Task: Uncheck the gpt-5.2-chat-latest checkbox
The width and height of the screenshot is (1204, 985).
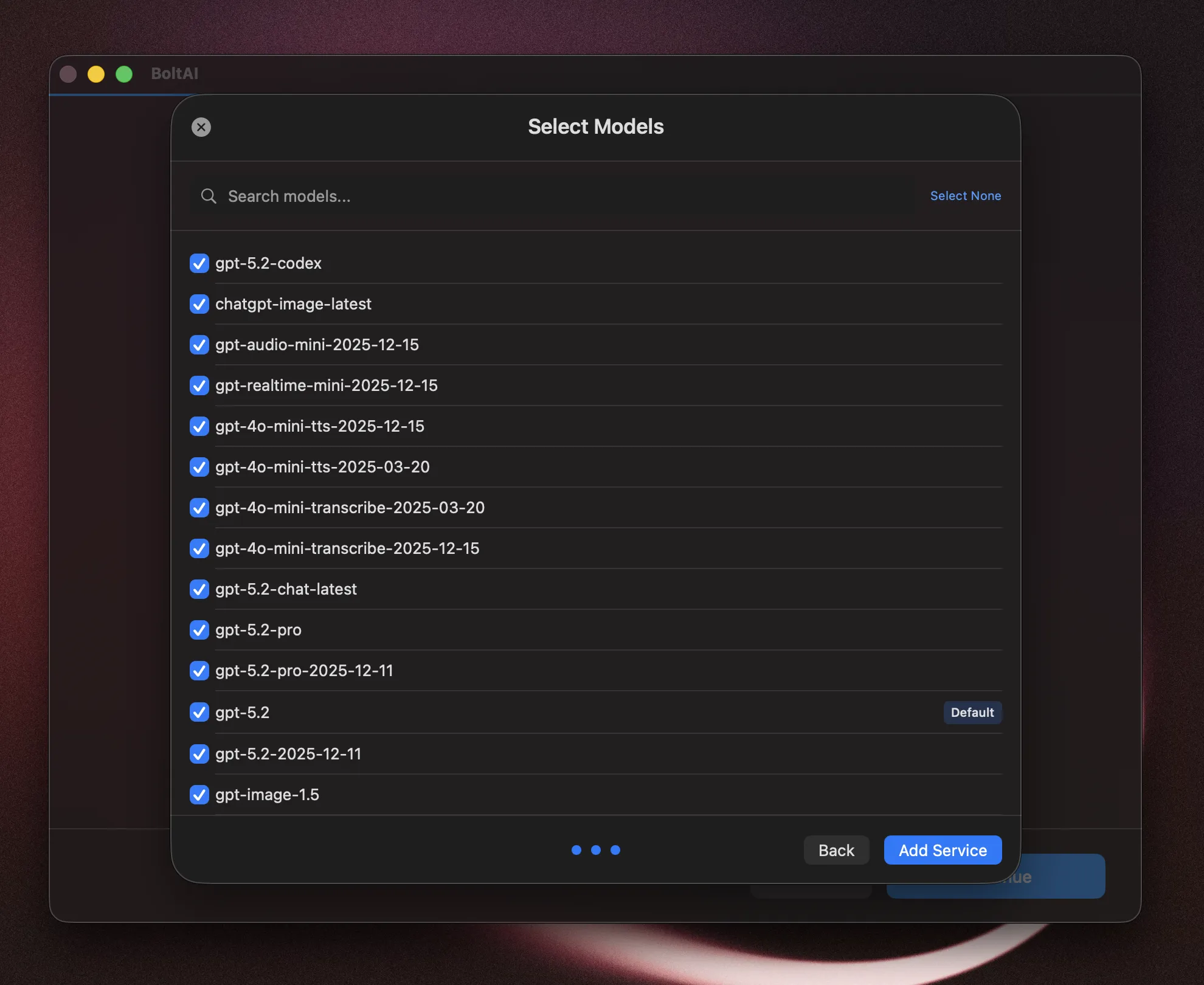Action: 199,589
